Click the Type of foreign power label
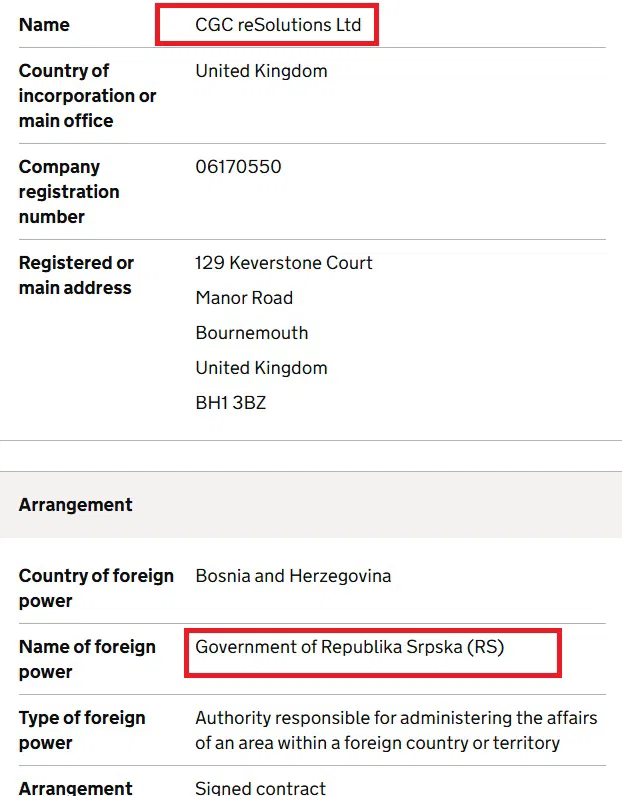The image size is (622, 796). coord(82,730)
